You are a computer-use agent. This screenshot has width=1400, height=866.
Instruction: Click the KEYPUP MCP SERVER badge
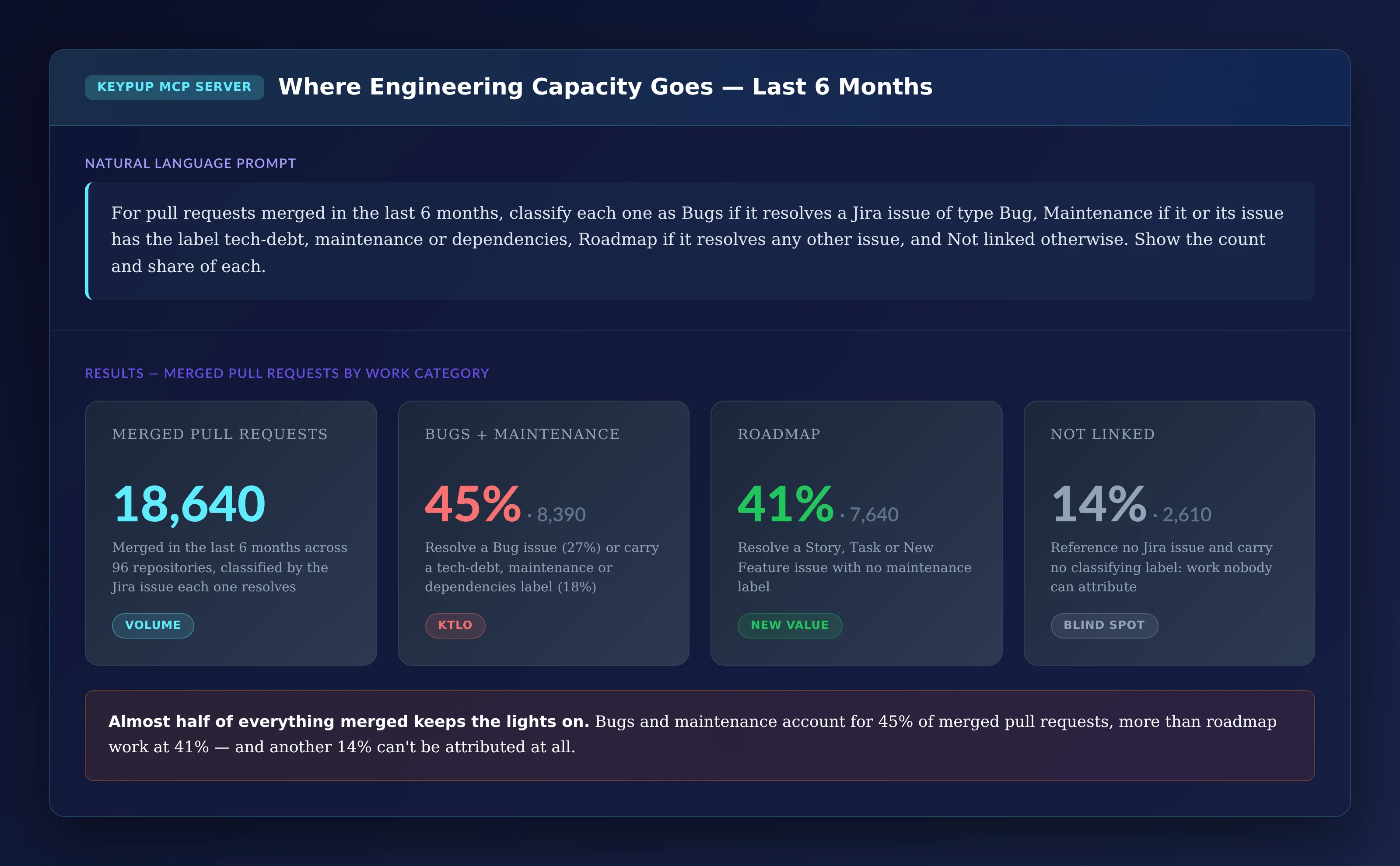174,87
